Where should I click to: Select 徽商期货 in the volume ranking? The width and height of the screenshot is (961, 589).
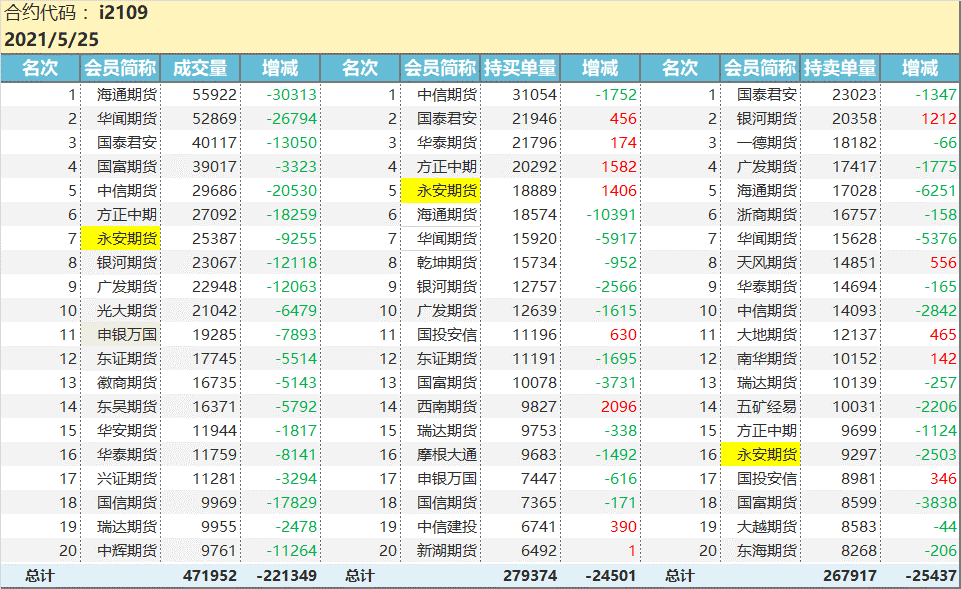[127, 382]
